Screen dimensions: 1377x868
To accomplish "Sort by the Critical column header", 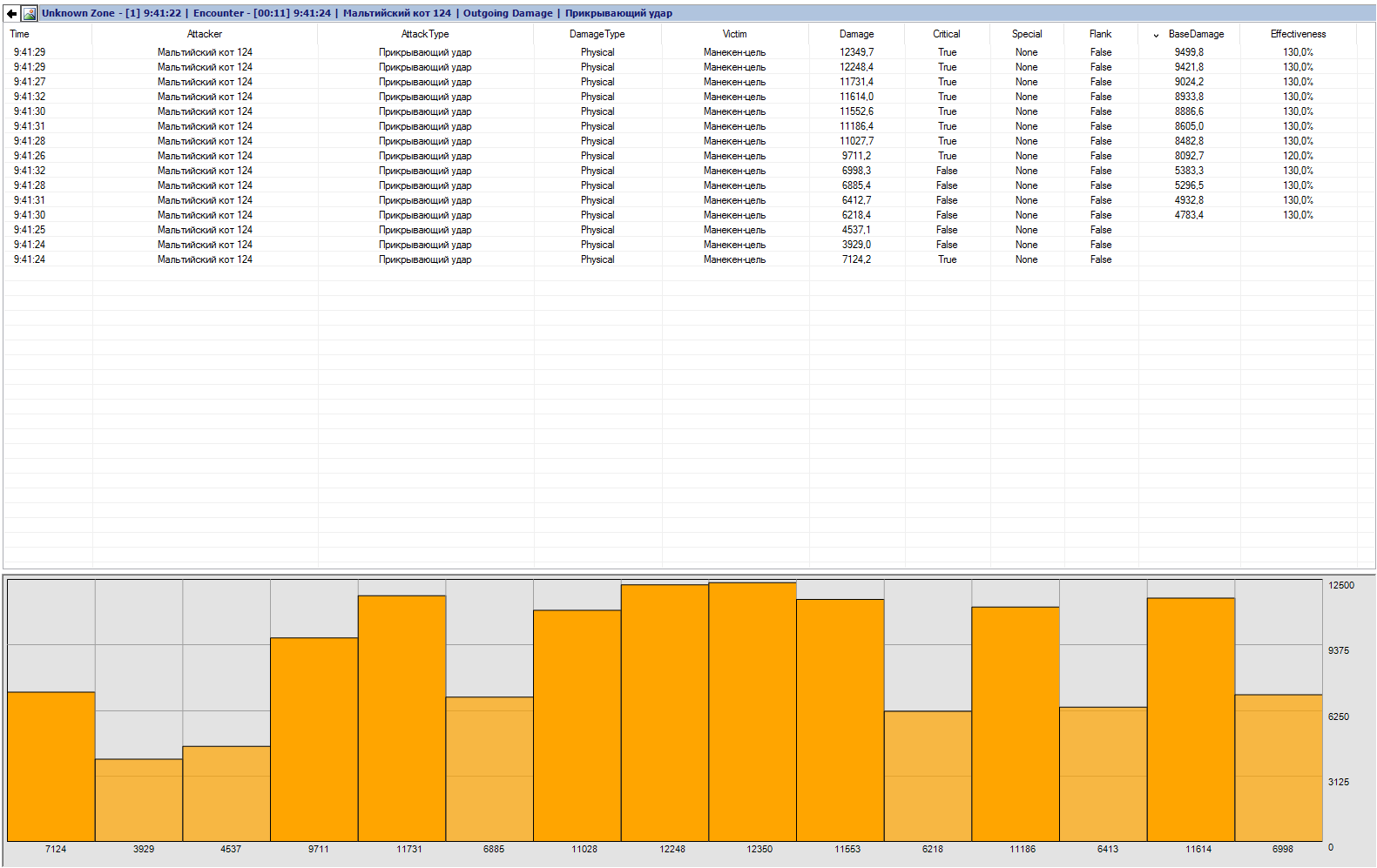I will point(947,34).
